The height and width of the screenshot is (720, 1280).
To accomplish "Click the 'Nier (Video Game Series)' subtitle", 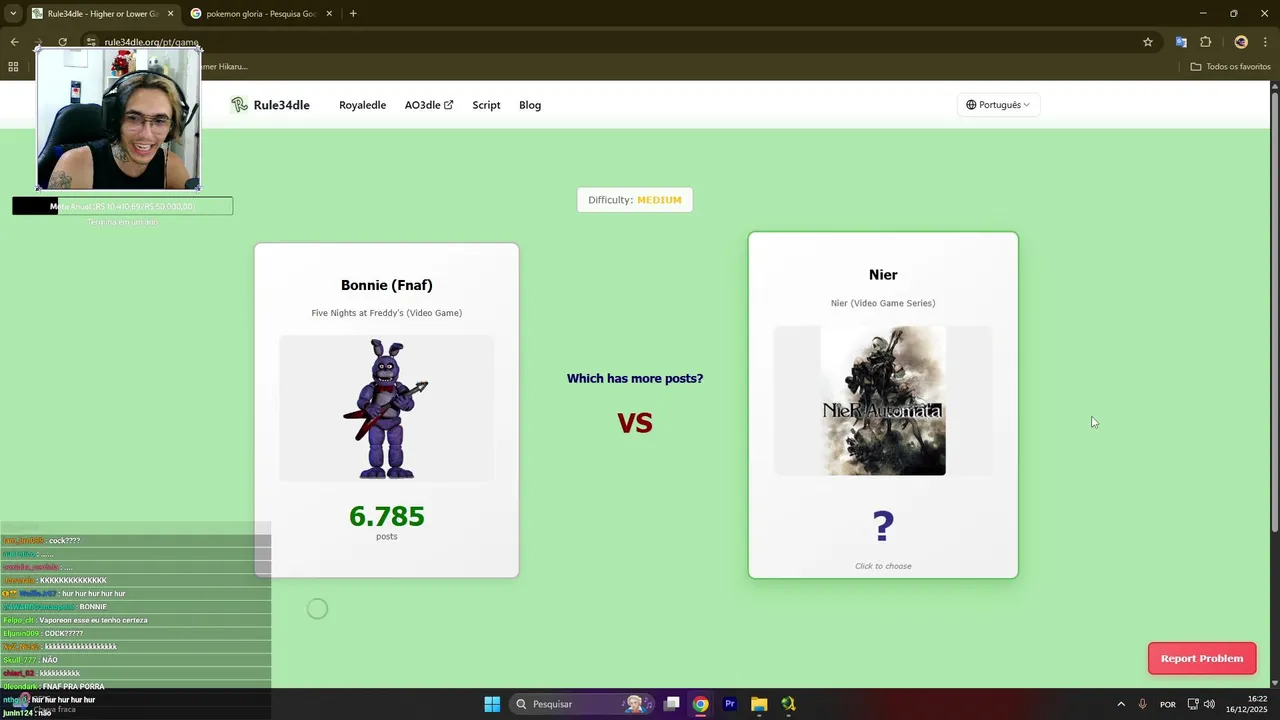I will (x=883, y=303).
